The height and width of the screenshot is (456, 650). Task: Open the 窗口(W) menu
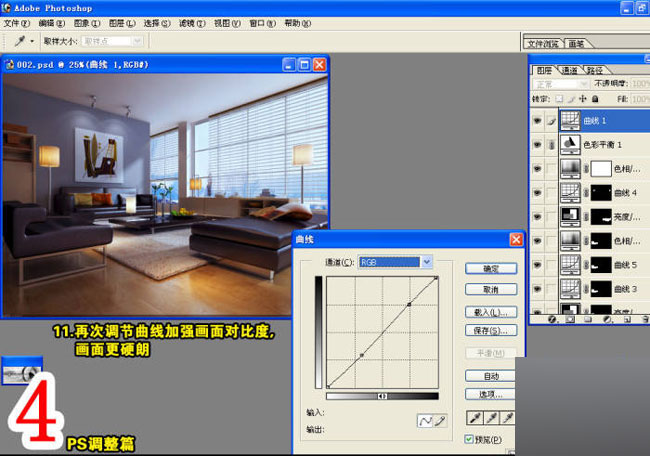point(262,23)
